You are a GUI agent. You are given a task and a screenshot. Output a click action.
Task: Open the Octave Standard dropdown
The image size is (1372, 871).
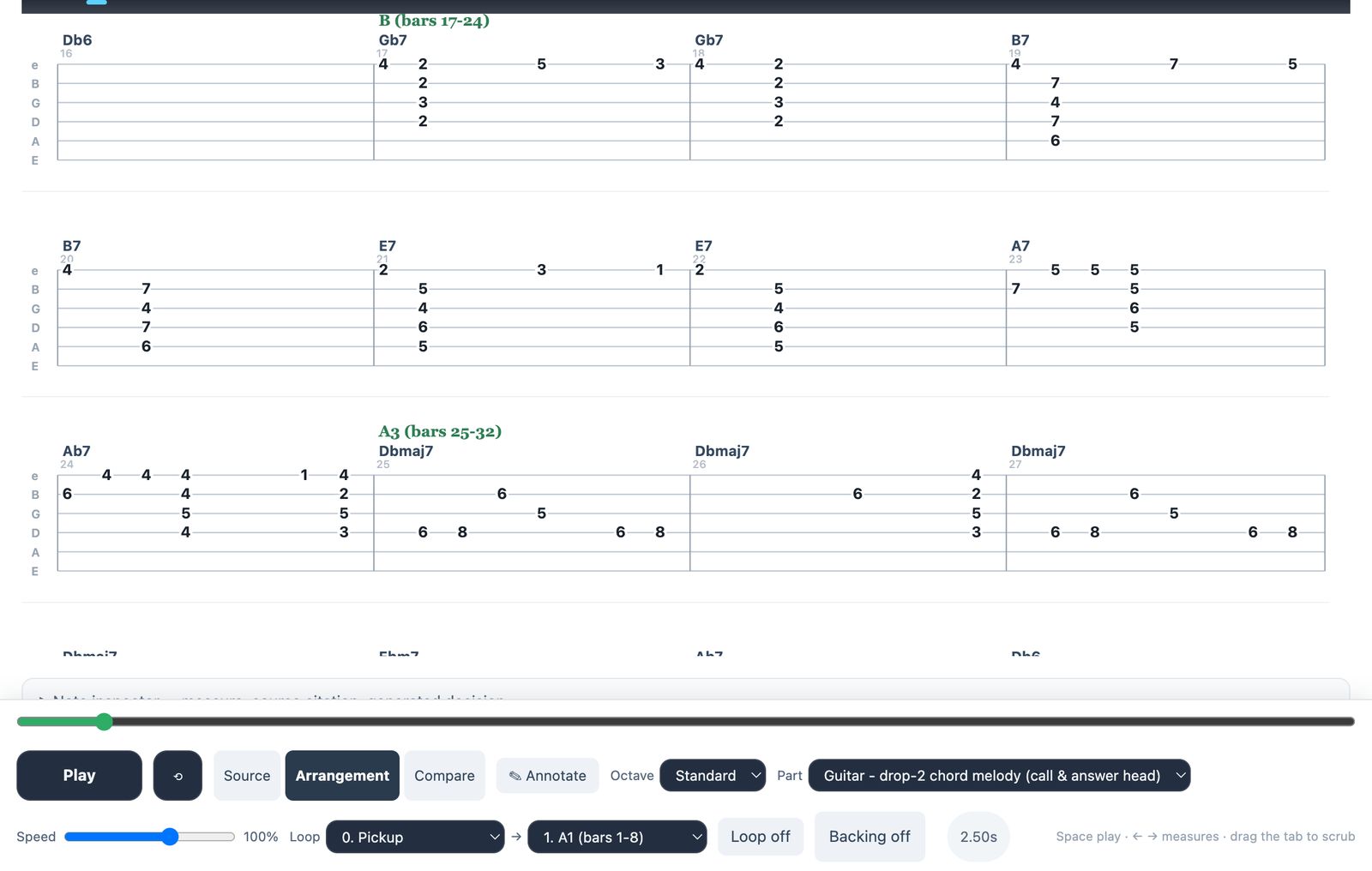pyautogui.click(x=713, y=776)
